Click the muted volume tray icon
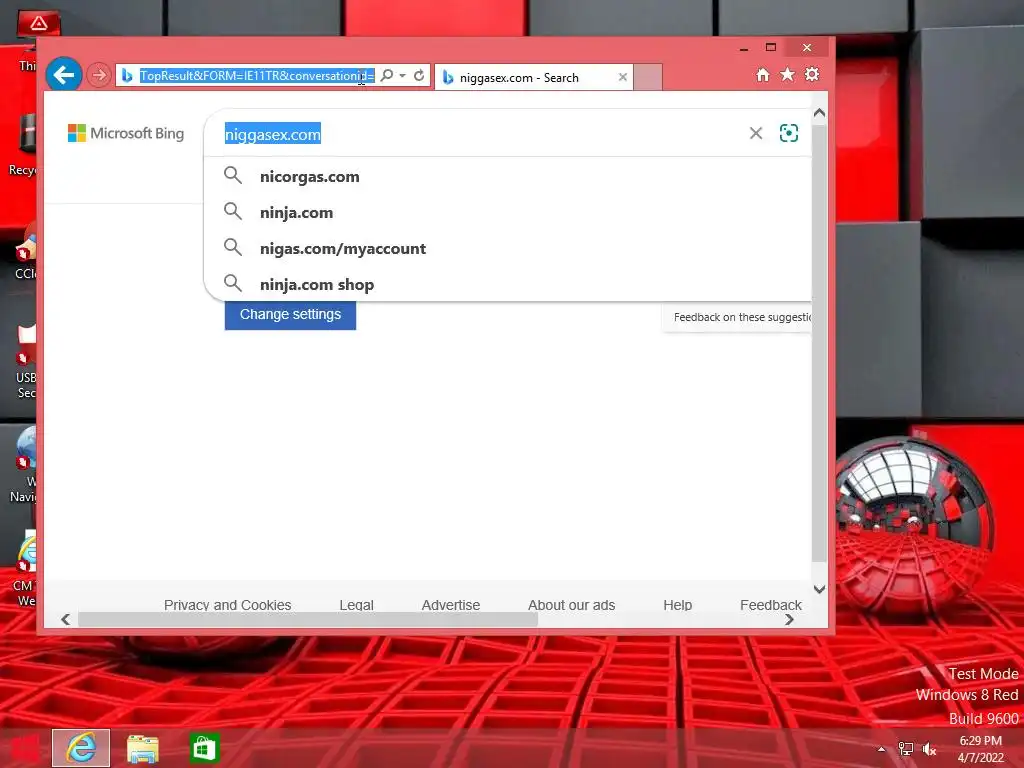Viewport: 1024px width, 768px height. point(929,749)
